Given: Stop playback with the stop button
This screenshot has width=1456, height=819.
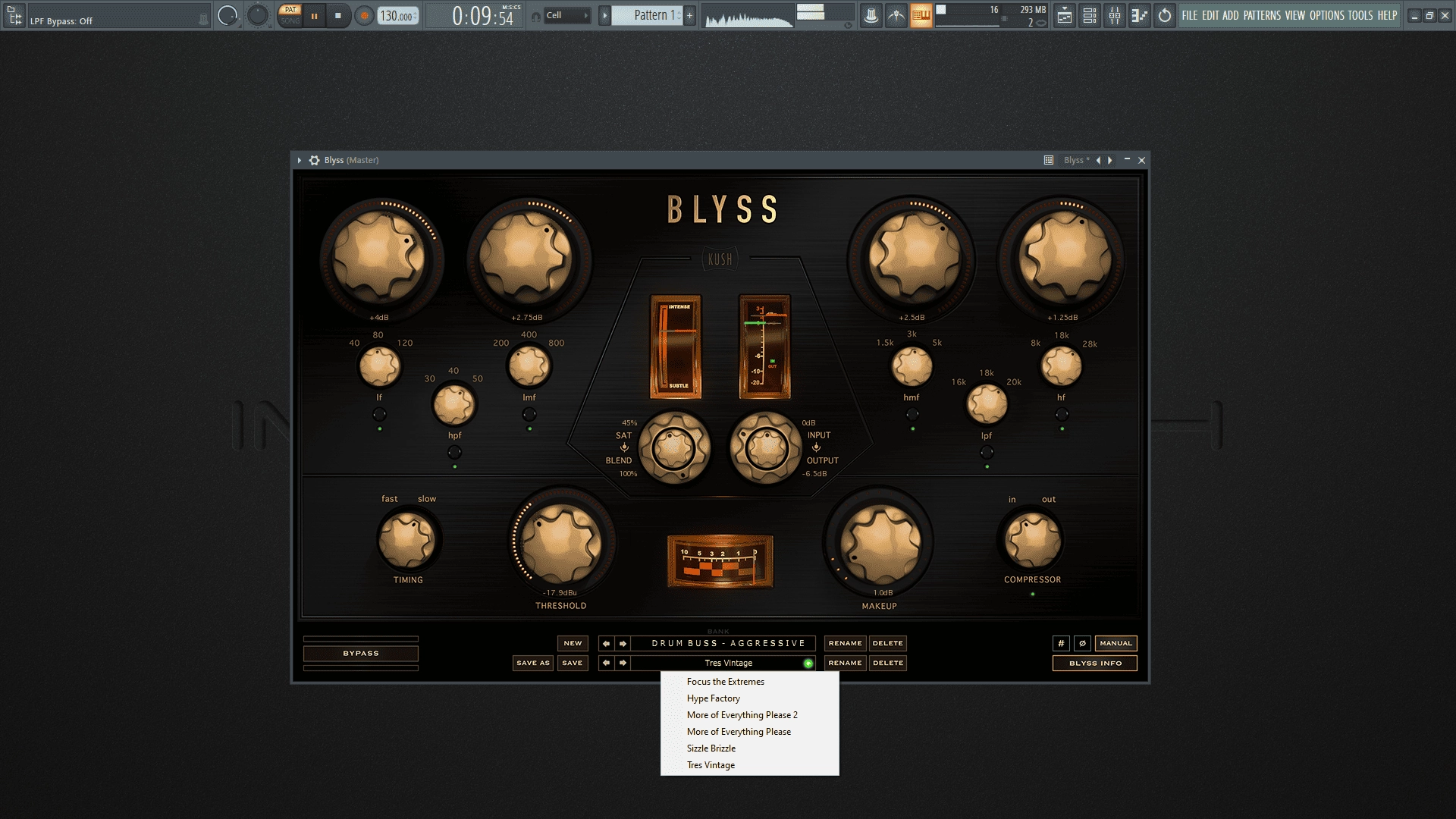Looking at the screenshot, I should 338,15.
